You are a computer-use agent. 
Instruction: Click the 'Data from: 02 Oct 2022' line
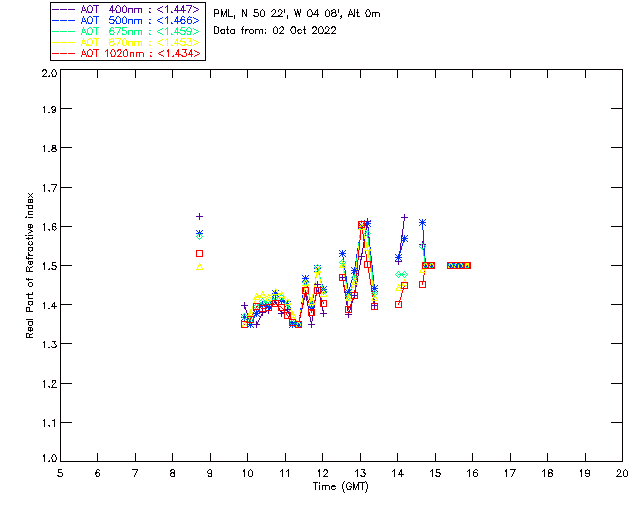[x=275, y=31]
